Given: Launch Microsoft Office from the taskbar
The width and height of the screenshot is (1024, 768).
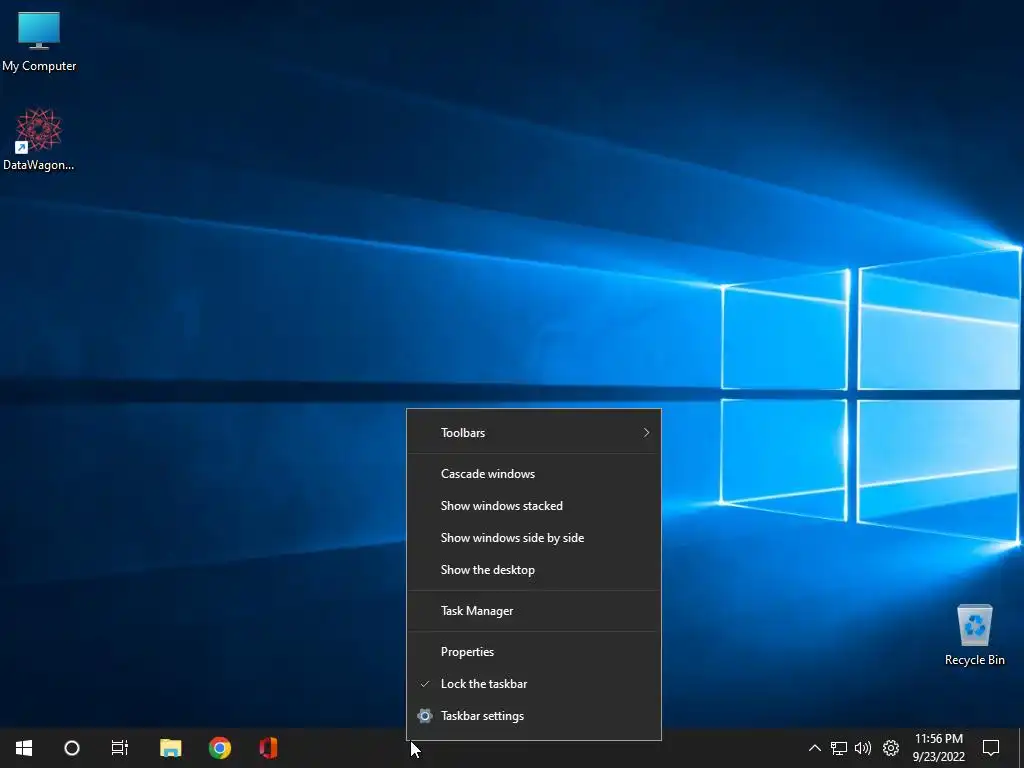Looking at the screenshot, I should point(268,748).
